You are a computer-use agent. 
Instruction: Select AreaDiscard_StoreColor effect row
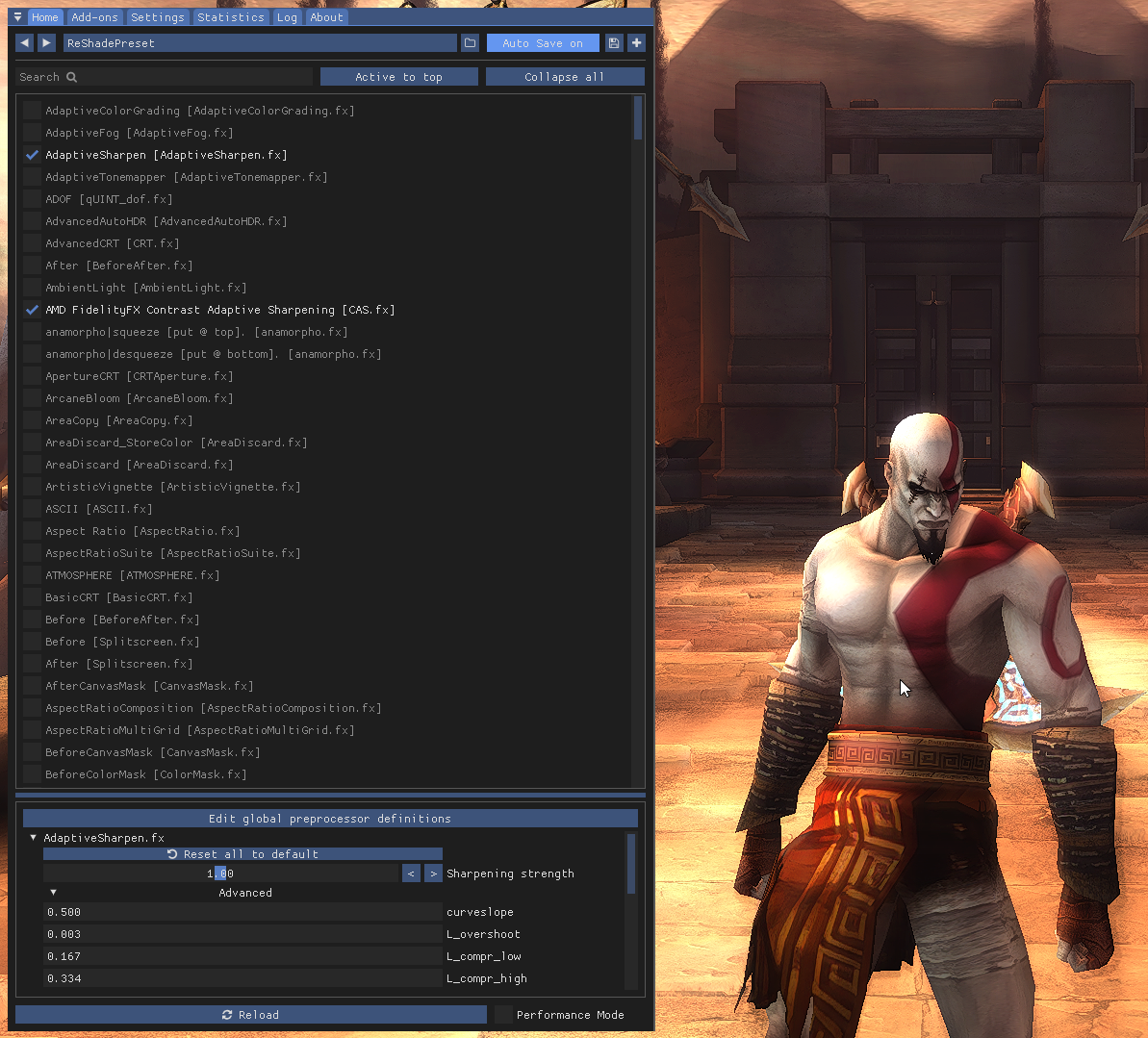176,443
